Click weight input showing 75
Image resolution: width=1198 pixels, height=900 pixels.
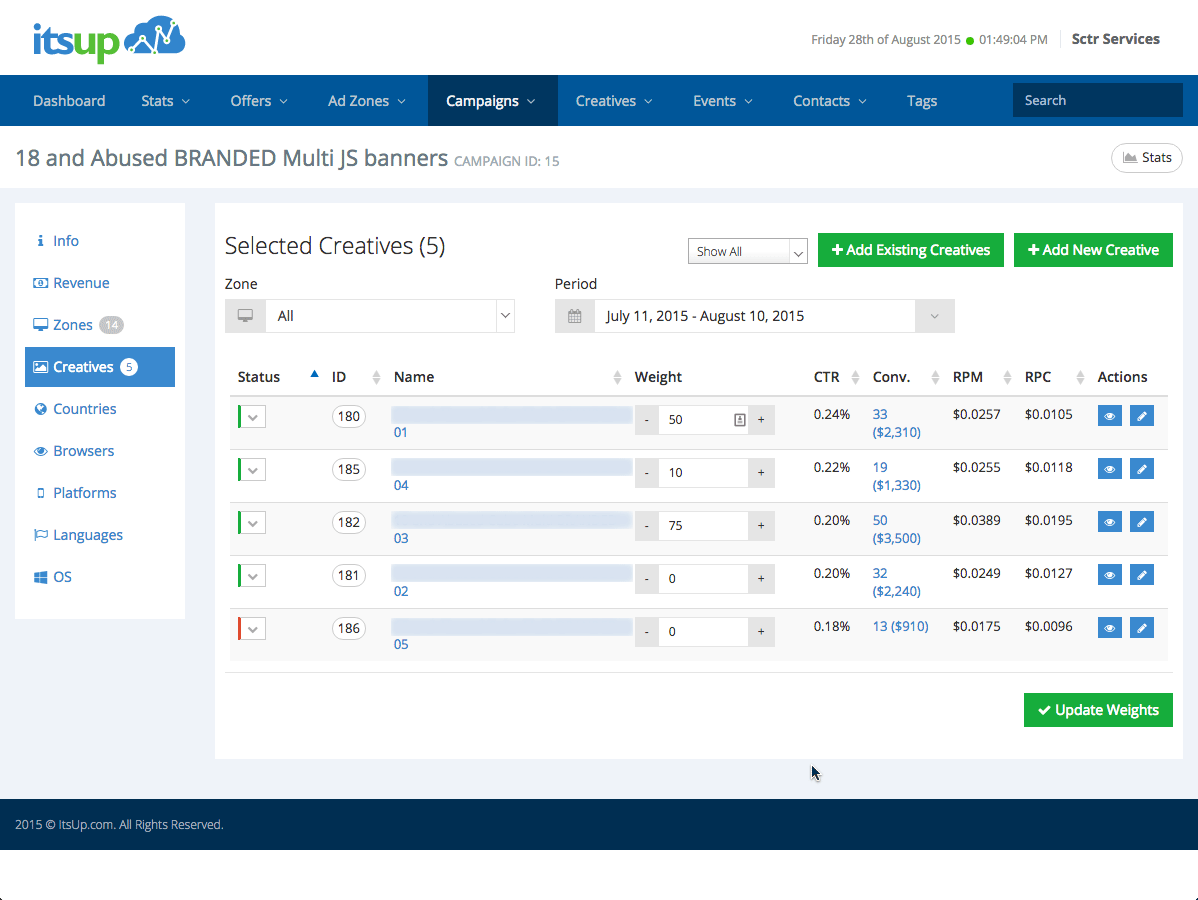[703, 526]
